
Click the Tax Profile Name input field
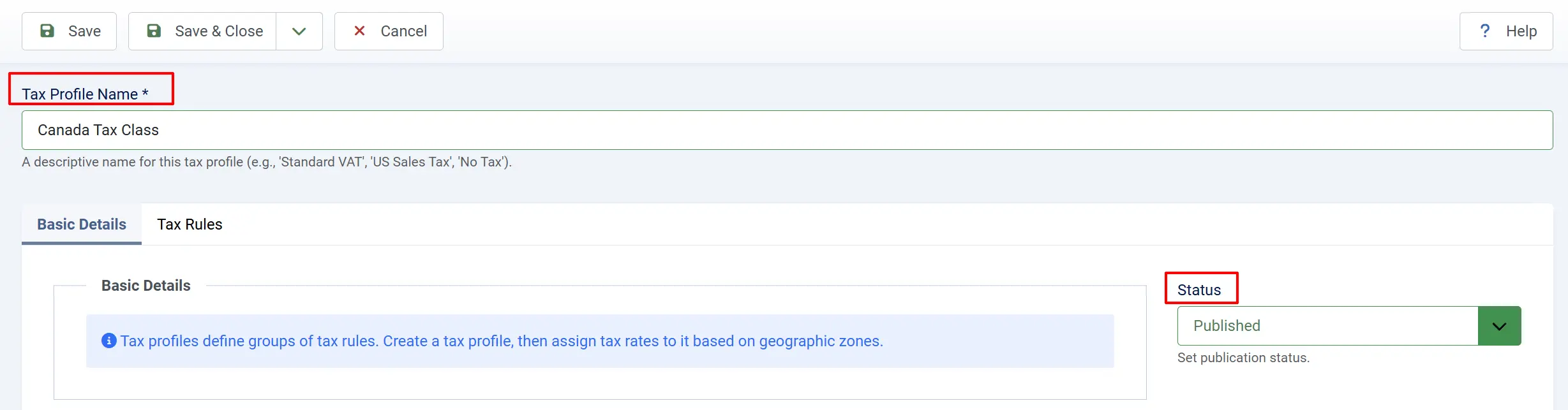click(787, 130)
